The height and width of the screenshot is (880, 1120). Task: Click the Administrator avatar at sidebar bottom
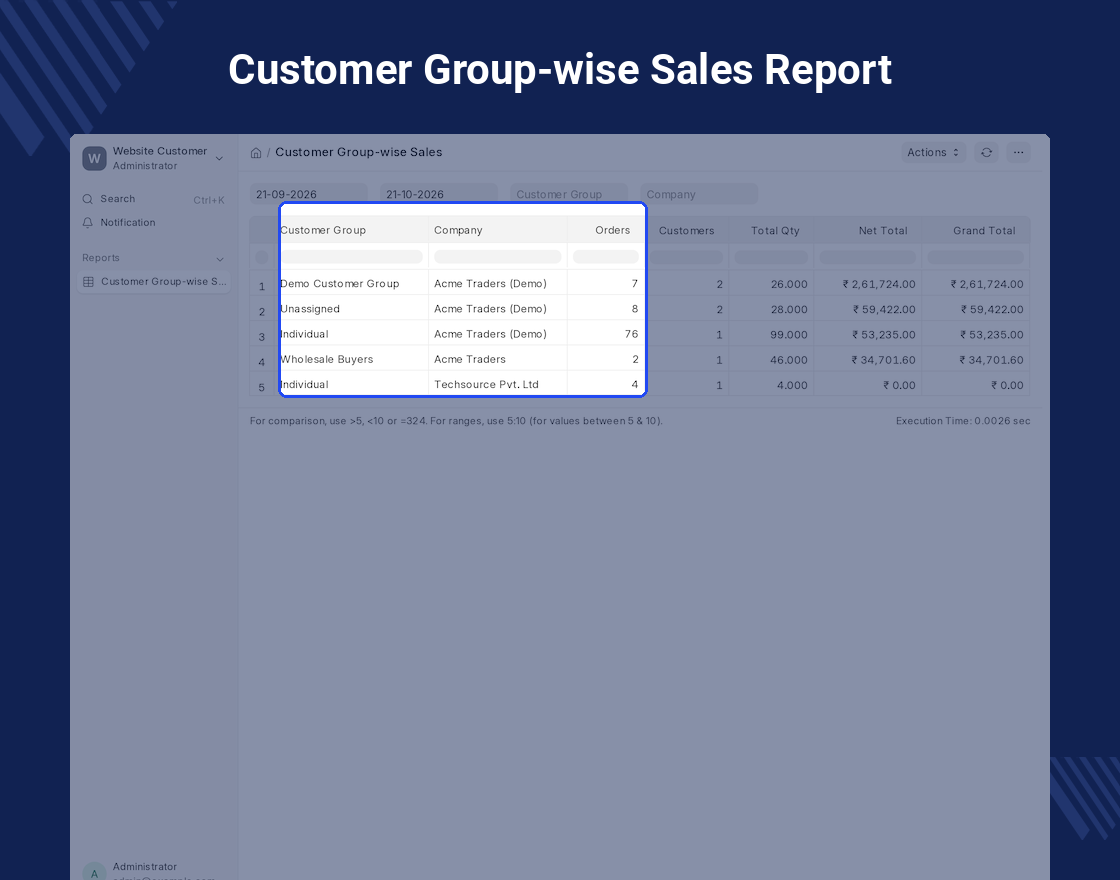(x=94, y=871)
